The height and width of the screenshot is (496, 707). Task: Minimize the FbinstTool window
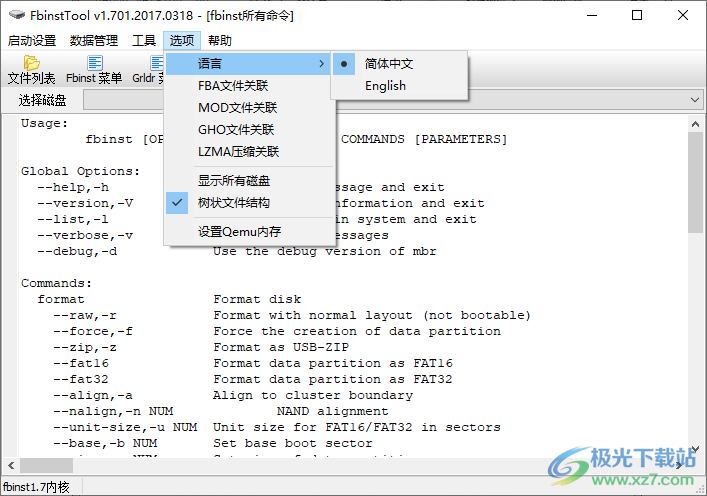click(x=592, y=15)
